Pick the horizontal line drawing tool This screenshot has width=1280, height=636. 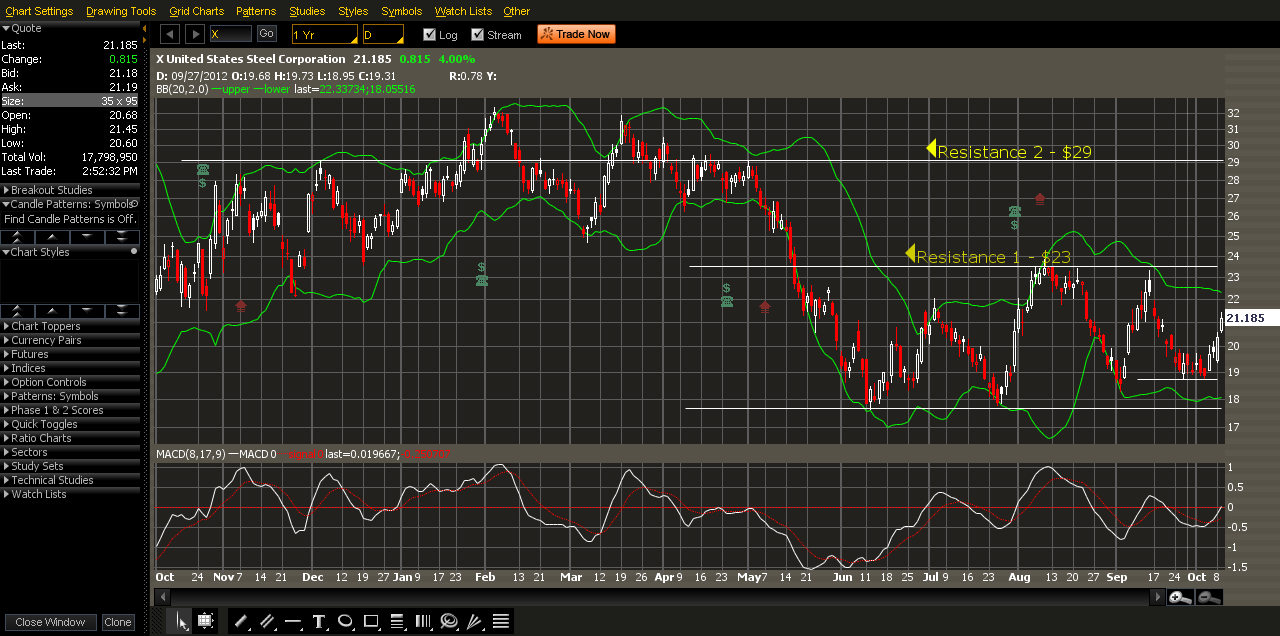[x=293, y=621]
